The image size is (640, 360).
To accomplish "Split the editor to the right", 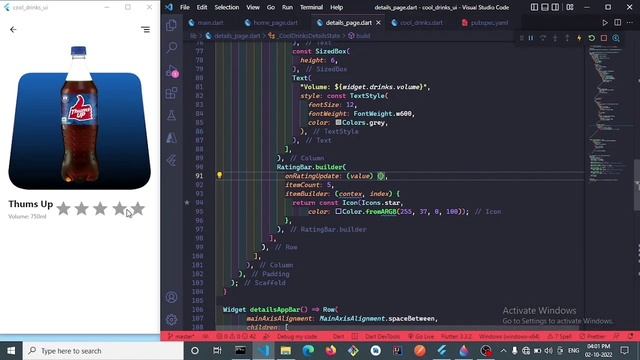I will coord(618,22).
